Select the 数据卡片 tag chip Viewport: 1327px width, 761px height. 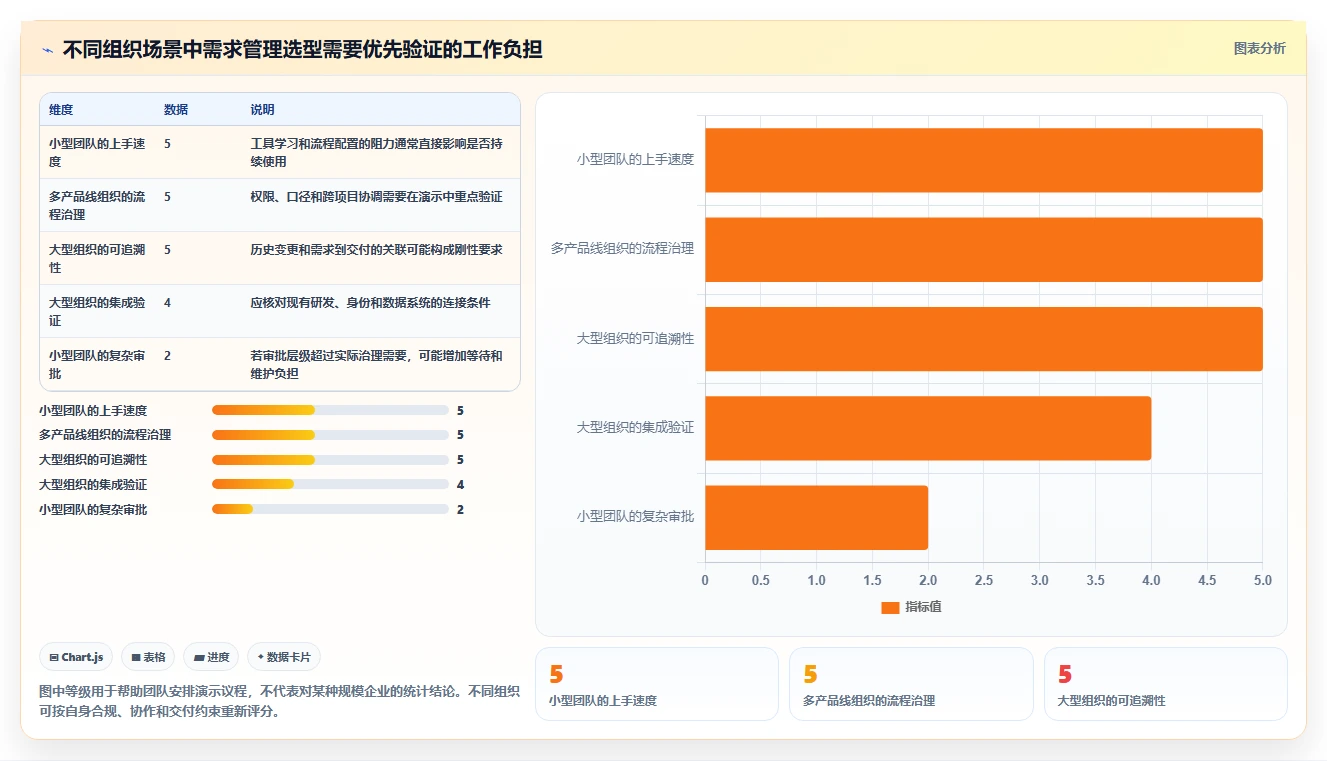284,657
